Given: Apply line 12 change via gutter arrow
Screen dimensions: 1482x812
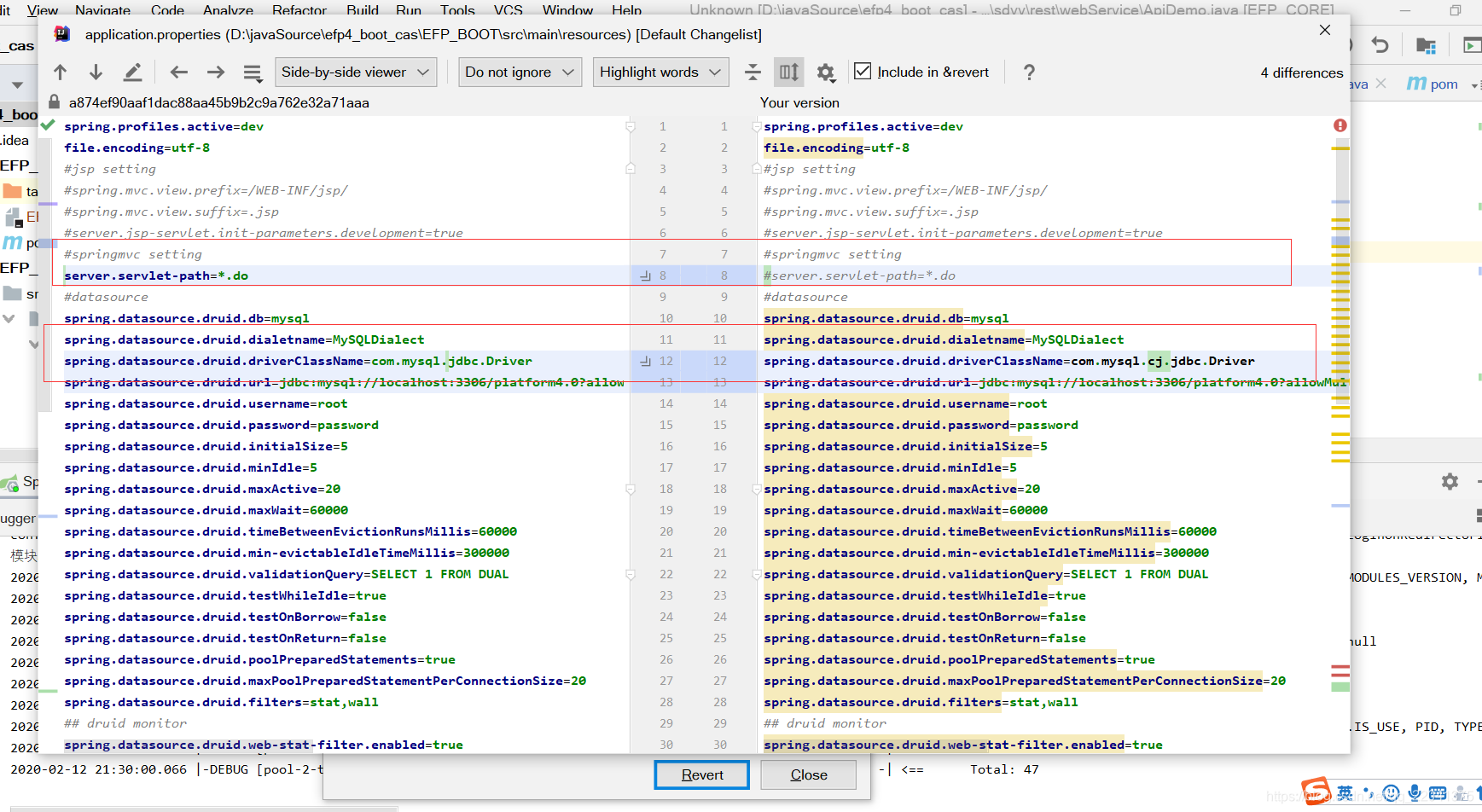Looking at the screenshot, I should pos(646,361).
